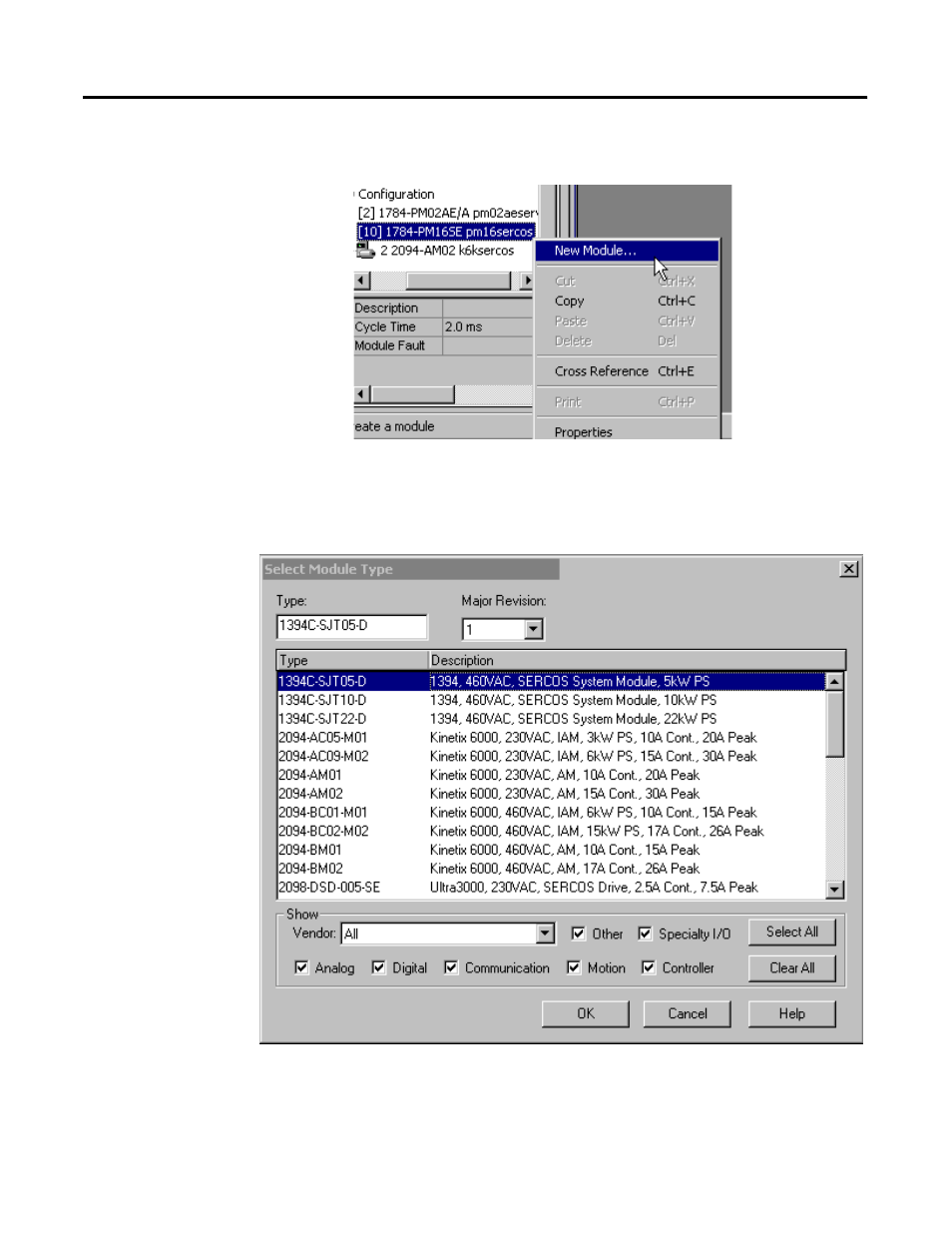The width and height of the screenshot is (952, 1233).
Task: Close the Select Module Type dialog
Action: pos(849,569)
